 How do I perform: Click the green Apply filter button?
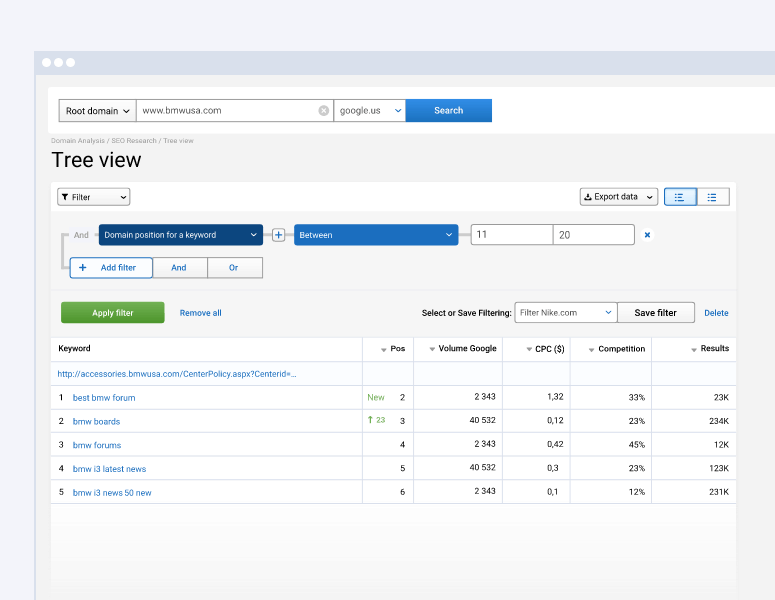[112, 313]
